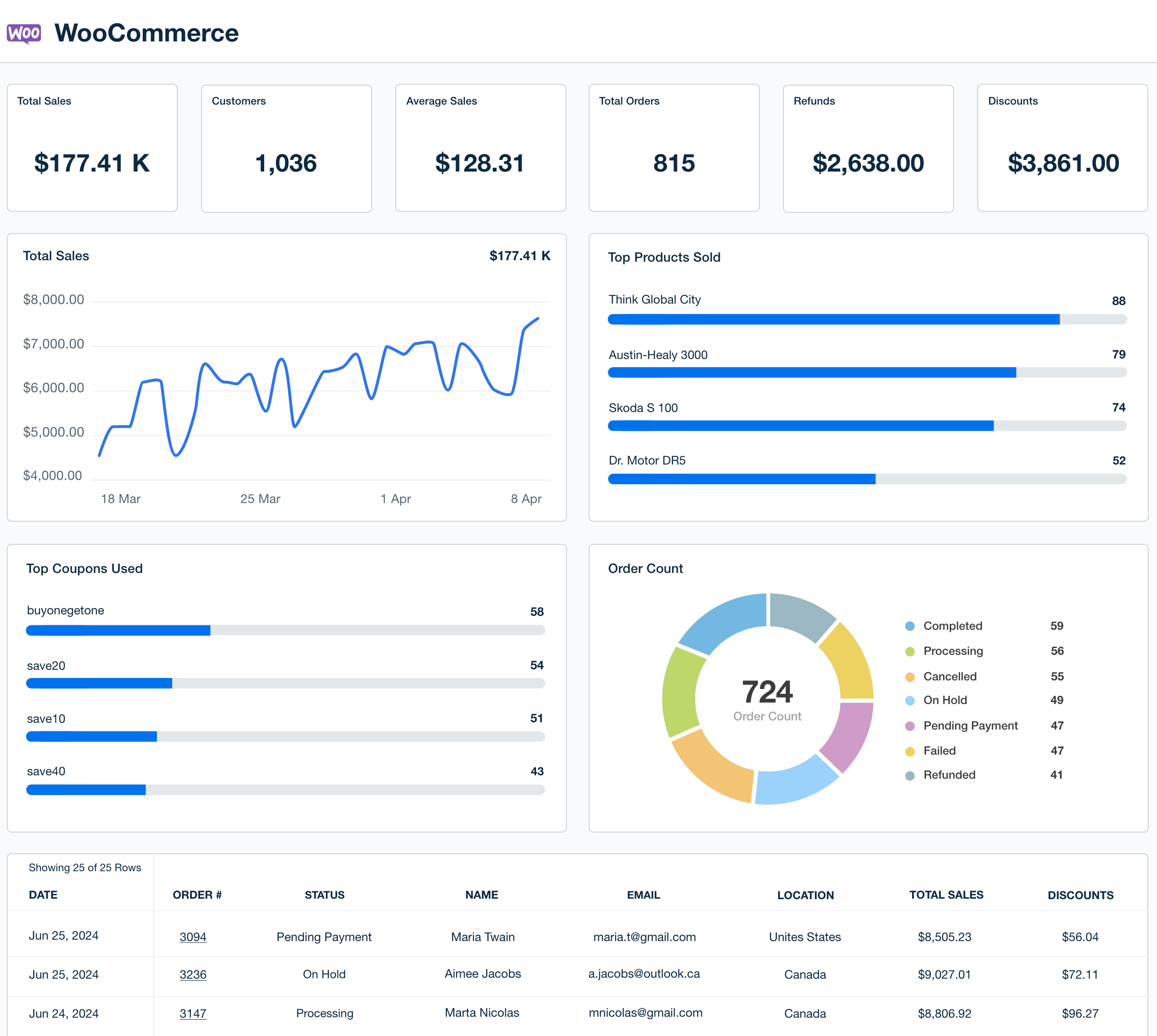Click the WooCommerce logo icon
1157x1036 pixels.
(x=24, y=34)
